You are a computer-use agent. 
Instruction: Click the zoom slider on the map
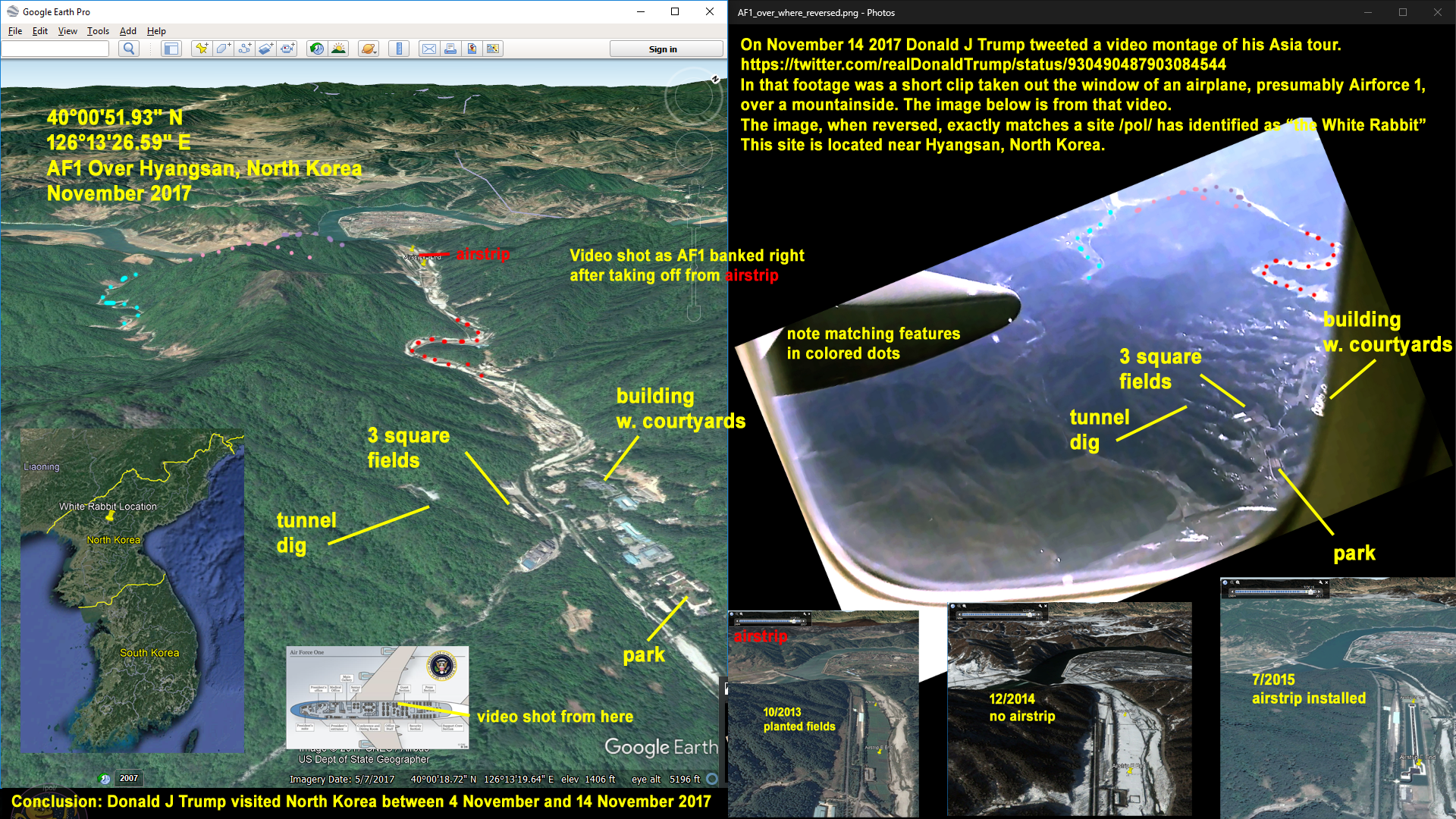tap(693, 265)
